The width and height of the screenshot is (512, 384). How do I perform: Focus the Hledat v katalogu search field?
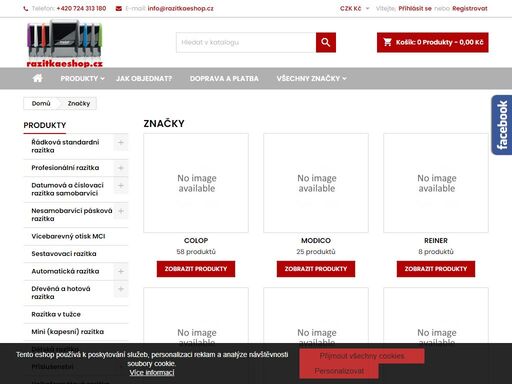tap(246, 42)
